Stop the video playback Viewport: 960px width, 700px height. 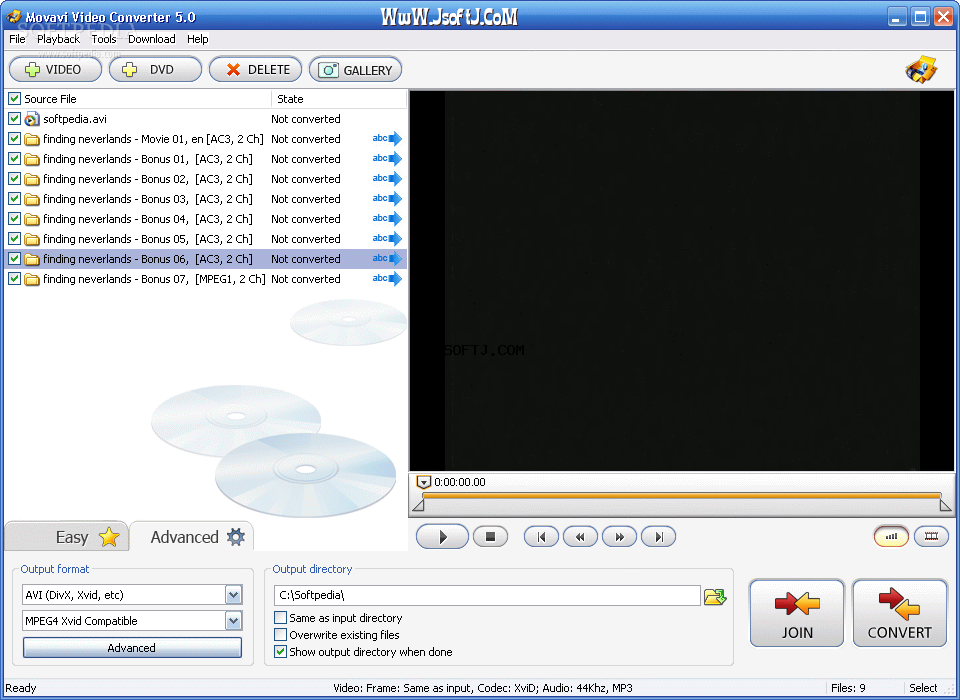coord(490,536)
